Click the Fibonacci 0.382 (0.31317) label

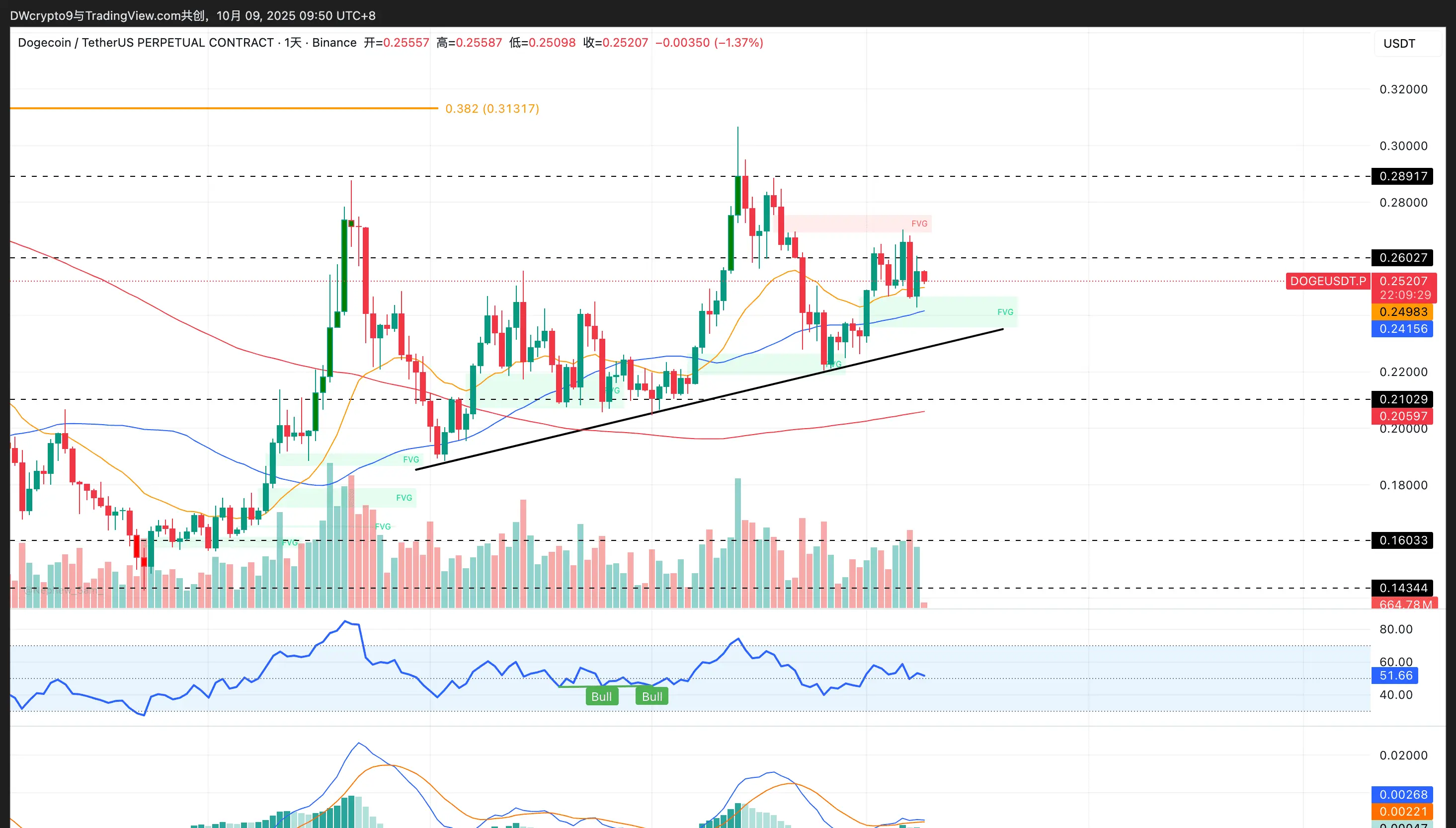click(x=492, y=109)
